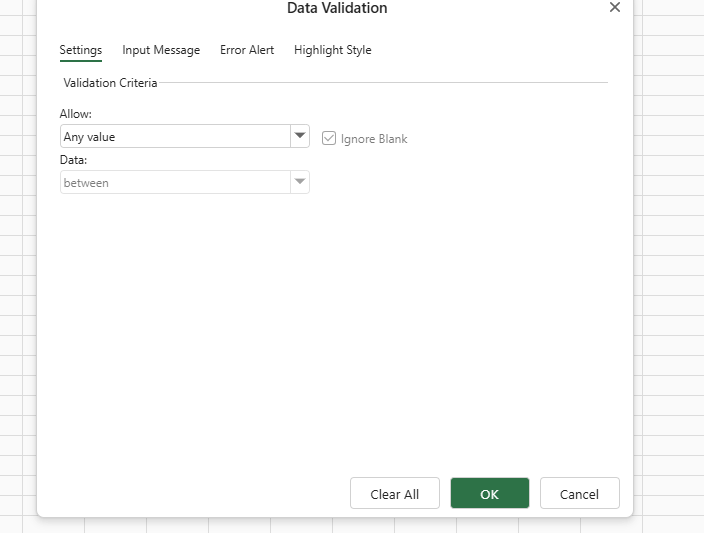704x533 pixels.
Task: Expand the Data dropdown arrow
Action: pos(299,183)
